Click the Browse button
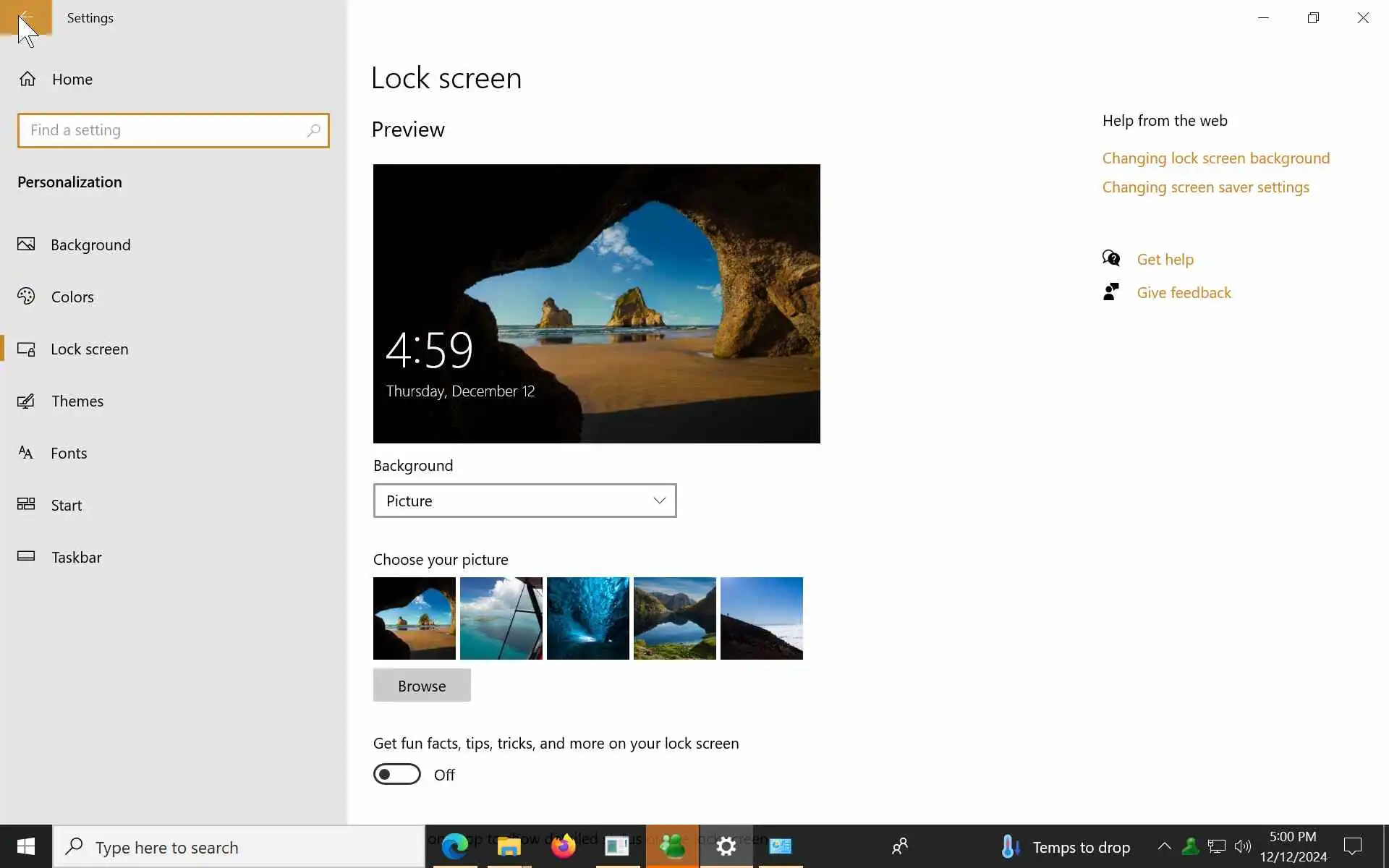 tap(422, 685)
